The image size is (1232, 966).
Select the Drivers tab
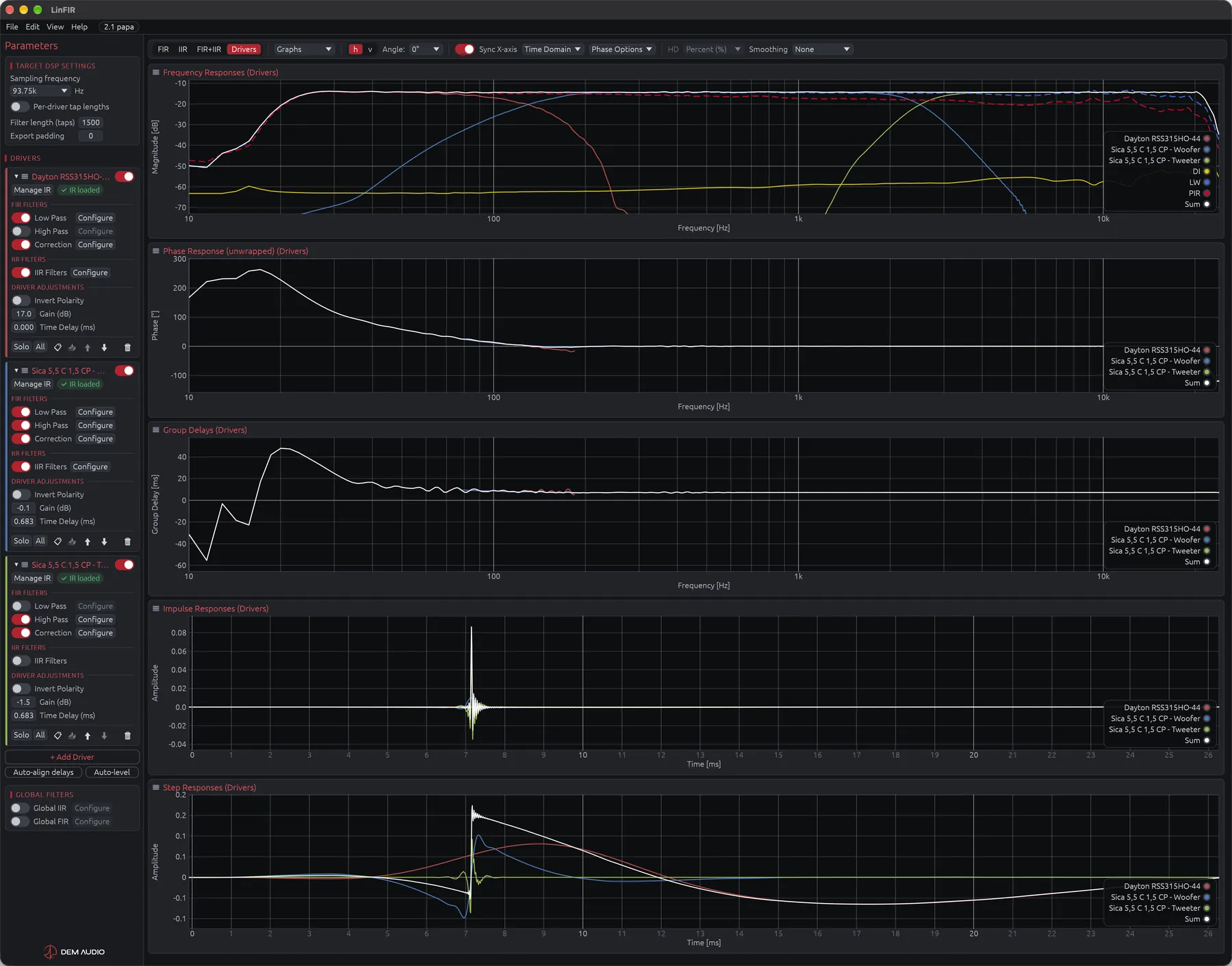[244, 49]
